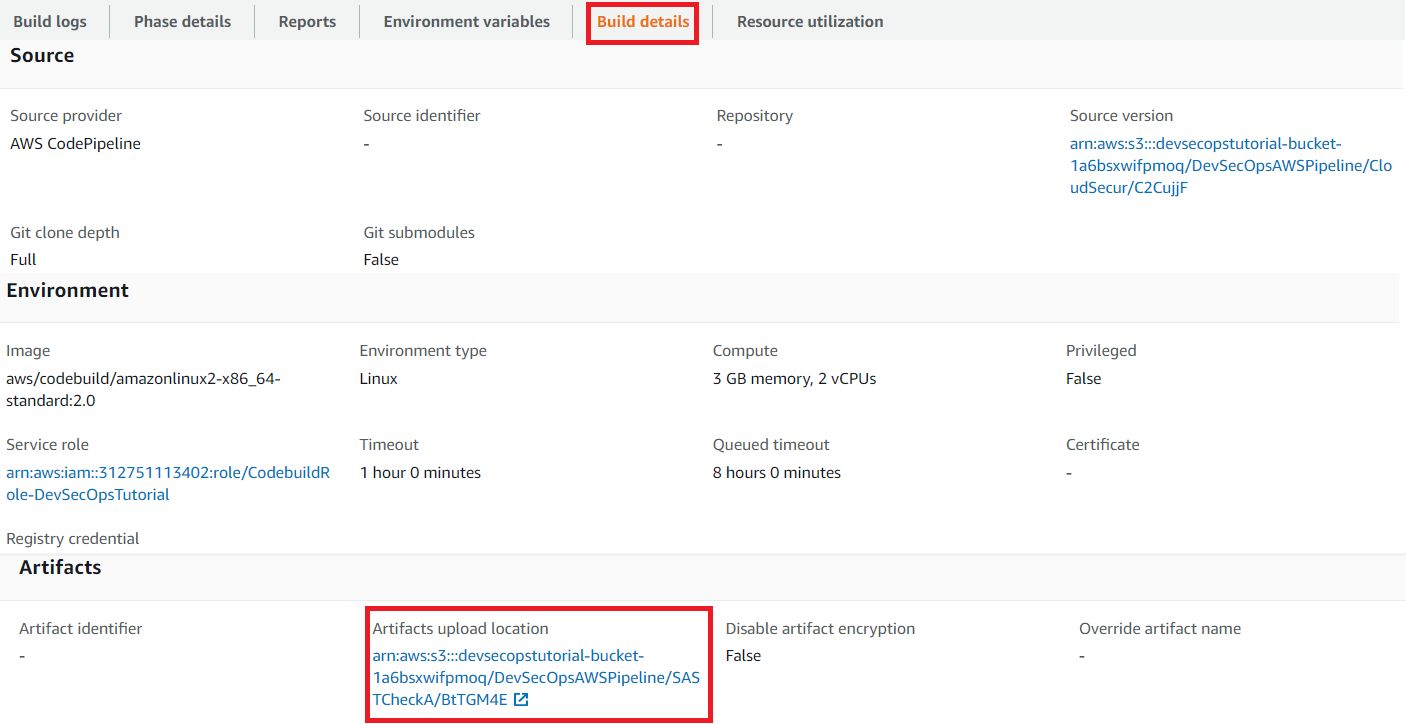The width and height of the screenshot is (1406, 724).
Task: Click the 1 hour 0 minutes timeout value
Action: tap(420, 473)
